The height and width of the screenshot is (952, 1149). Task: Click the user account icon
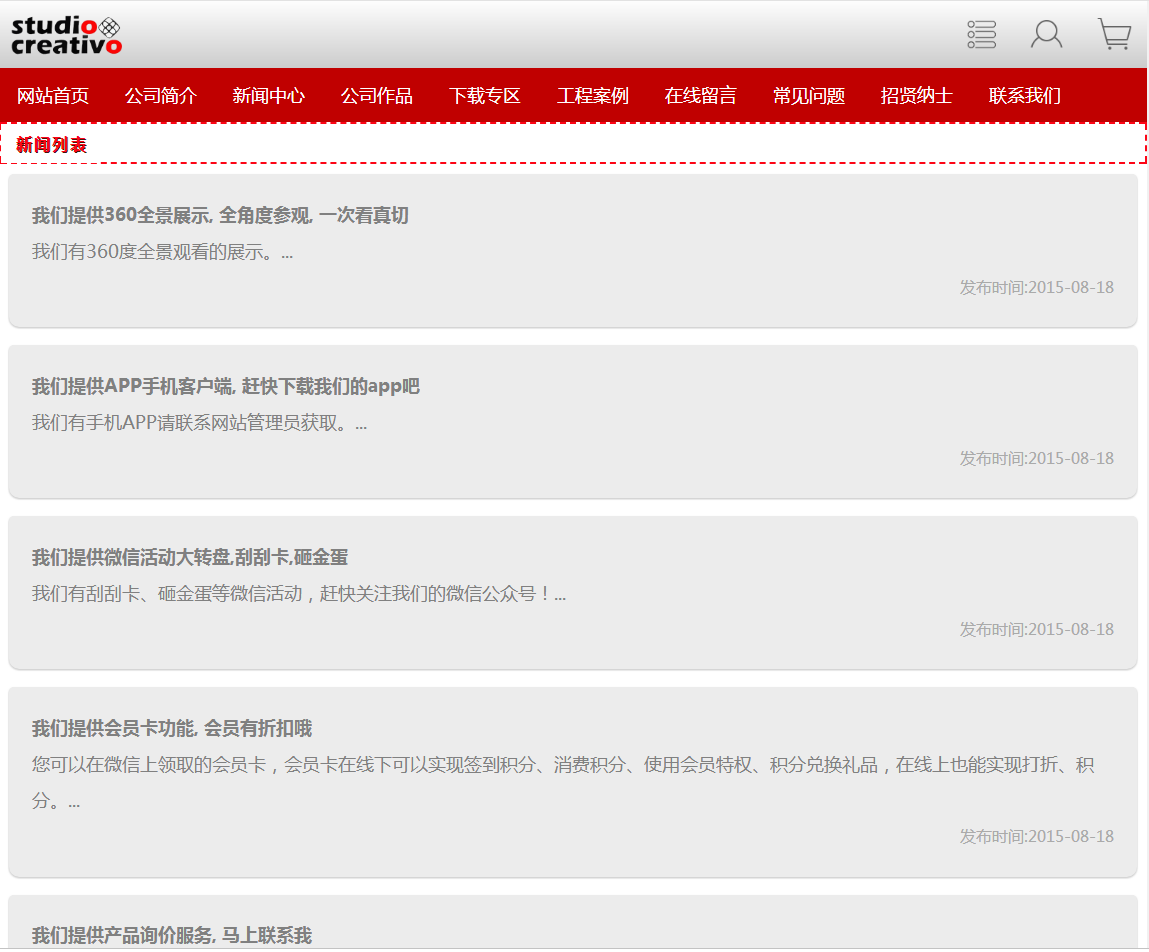pos(1046,34)
